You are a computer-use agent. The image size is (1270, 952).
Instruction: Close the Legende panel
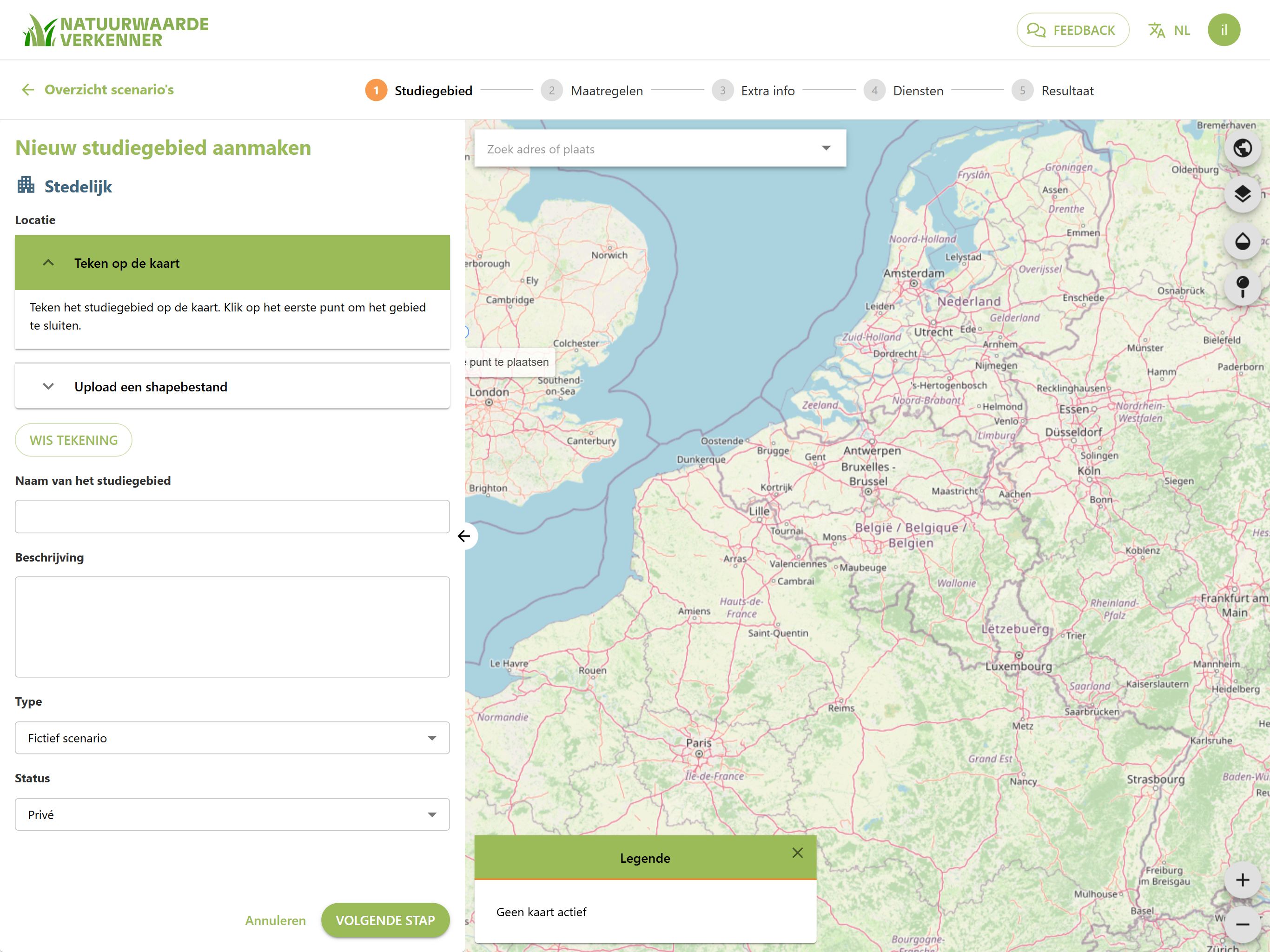pyautogui.click(x=798, y=853)
